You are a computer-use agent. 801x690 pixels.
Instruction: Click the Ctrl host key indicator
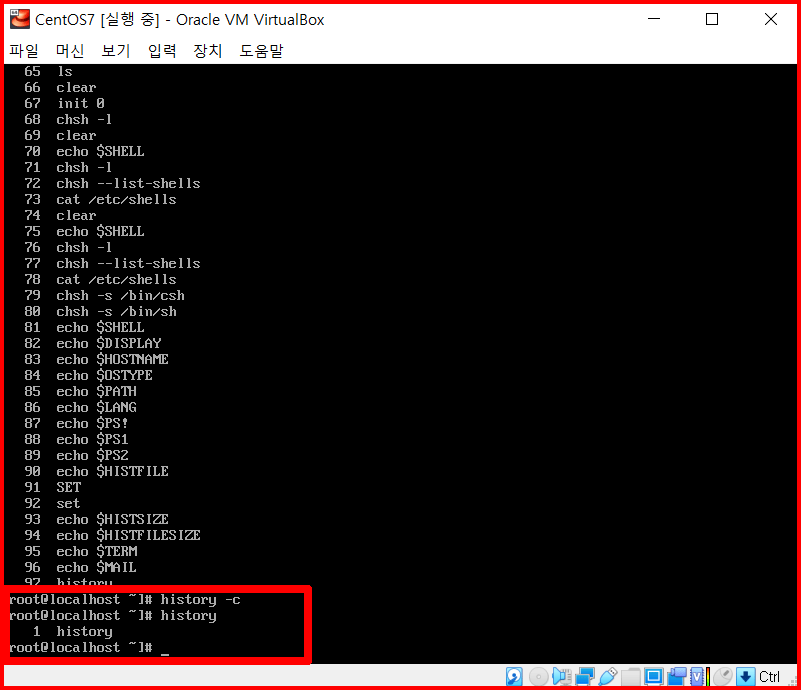point(769,677)
